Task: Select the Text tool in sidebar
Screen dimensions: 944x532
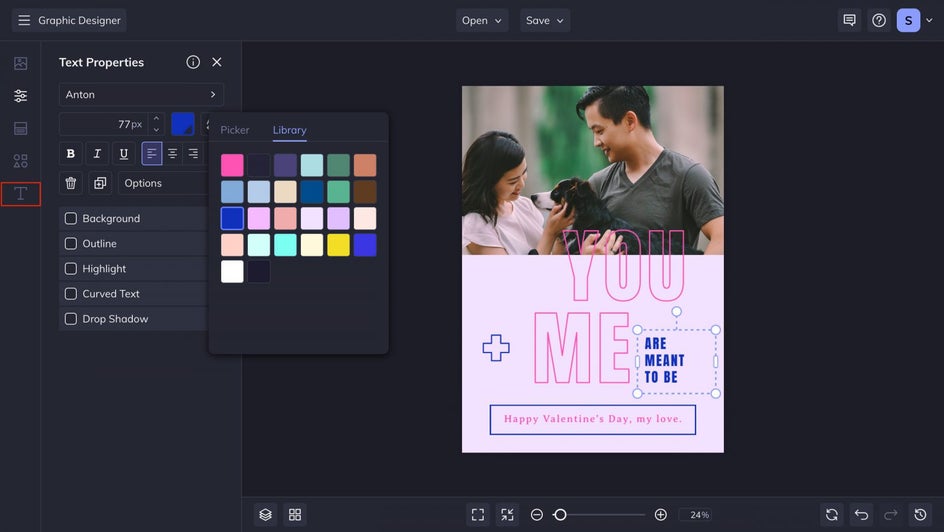Action: (x=20, y=194)
